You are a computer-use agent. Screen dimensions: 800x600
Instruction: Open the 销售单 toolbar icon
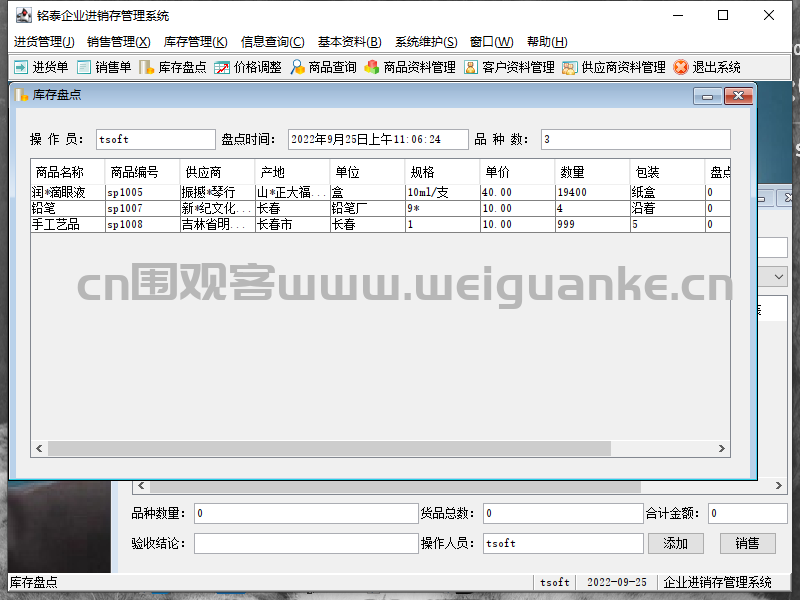(84, 67)
